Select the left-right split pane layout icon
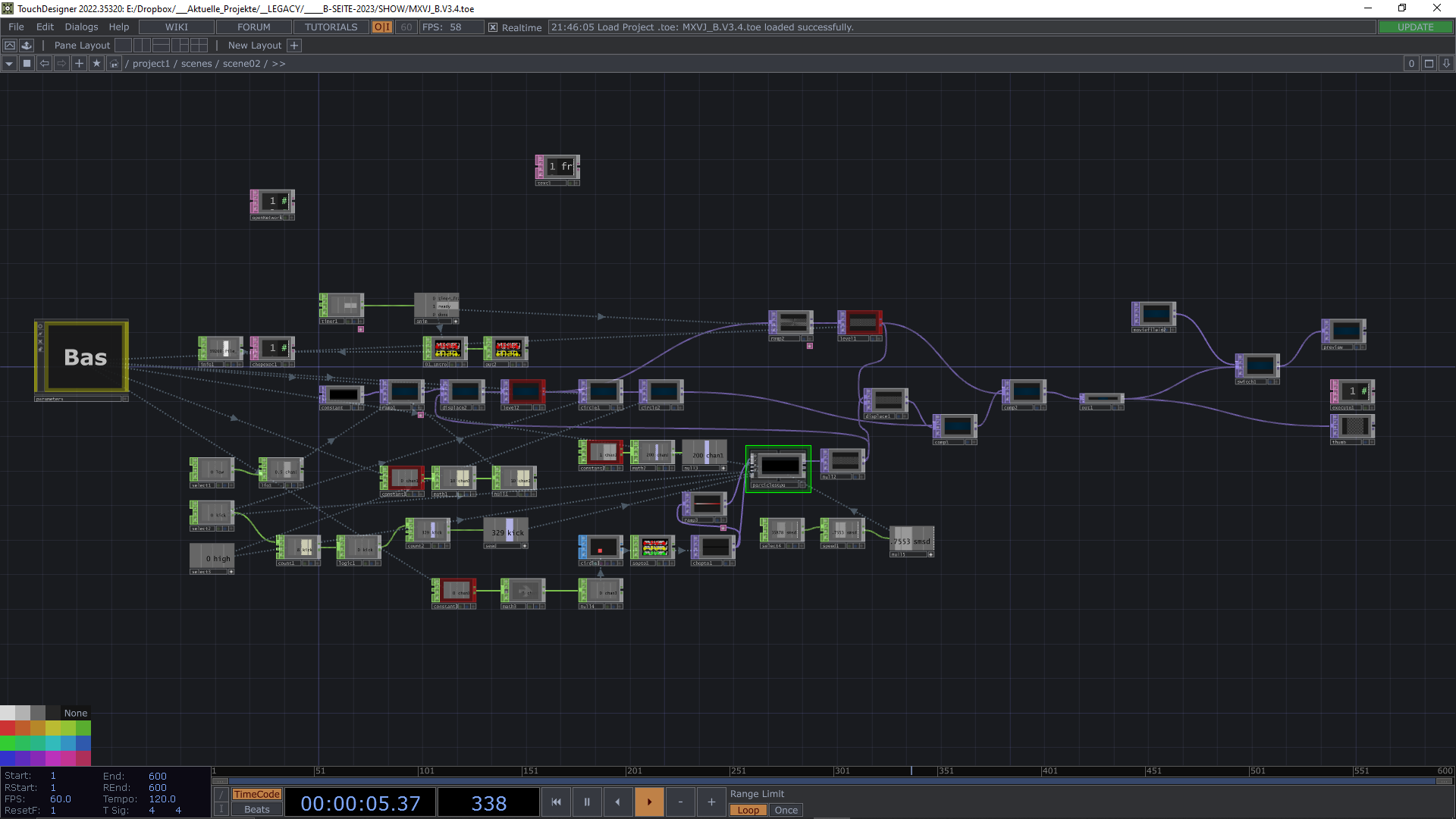 click(142, 45)
